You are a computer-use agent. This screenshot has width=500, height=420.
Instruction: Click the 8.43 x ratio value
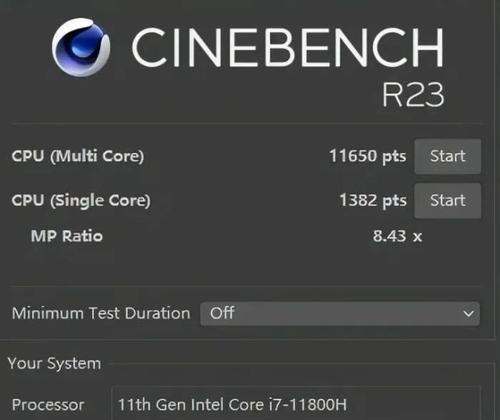pos(397,236)
